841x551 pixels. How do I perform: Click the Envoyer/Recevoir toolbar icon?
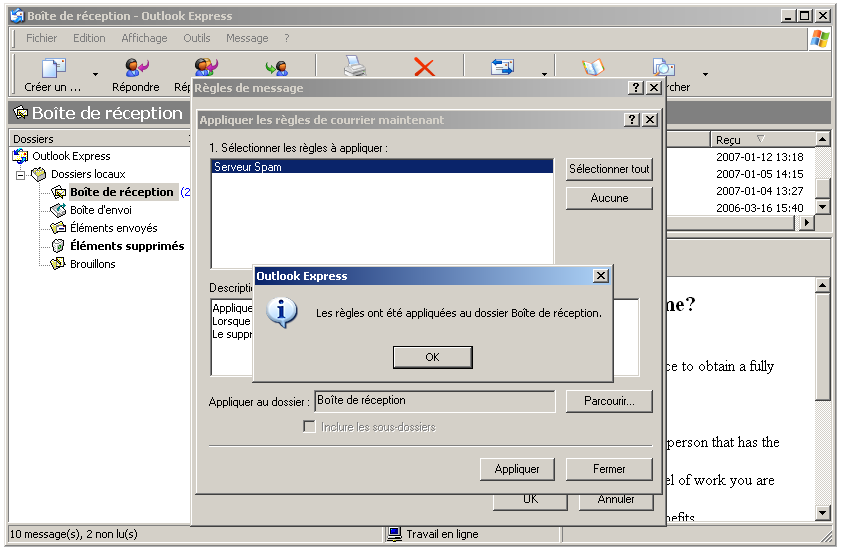(x=503, y=67)
